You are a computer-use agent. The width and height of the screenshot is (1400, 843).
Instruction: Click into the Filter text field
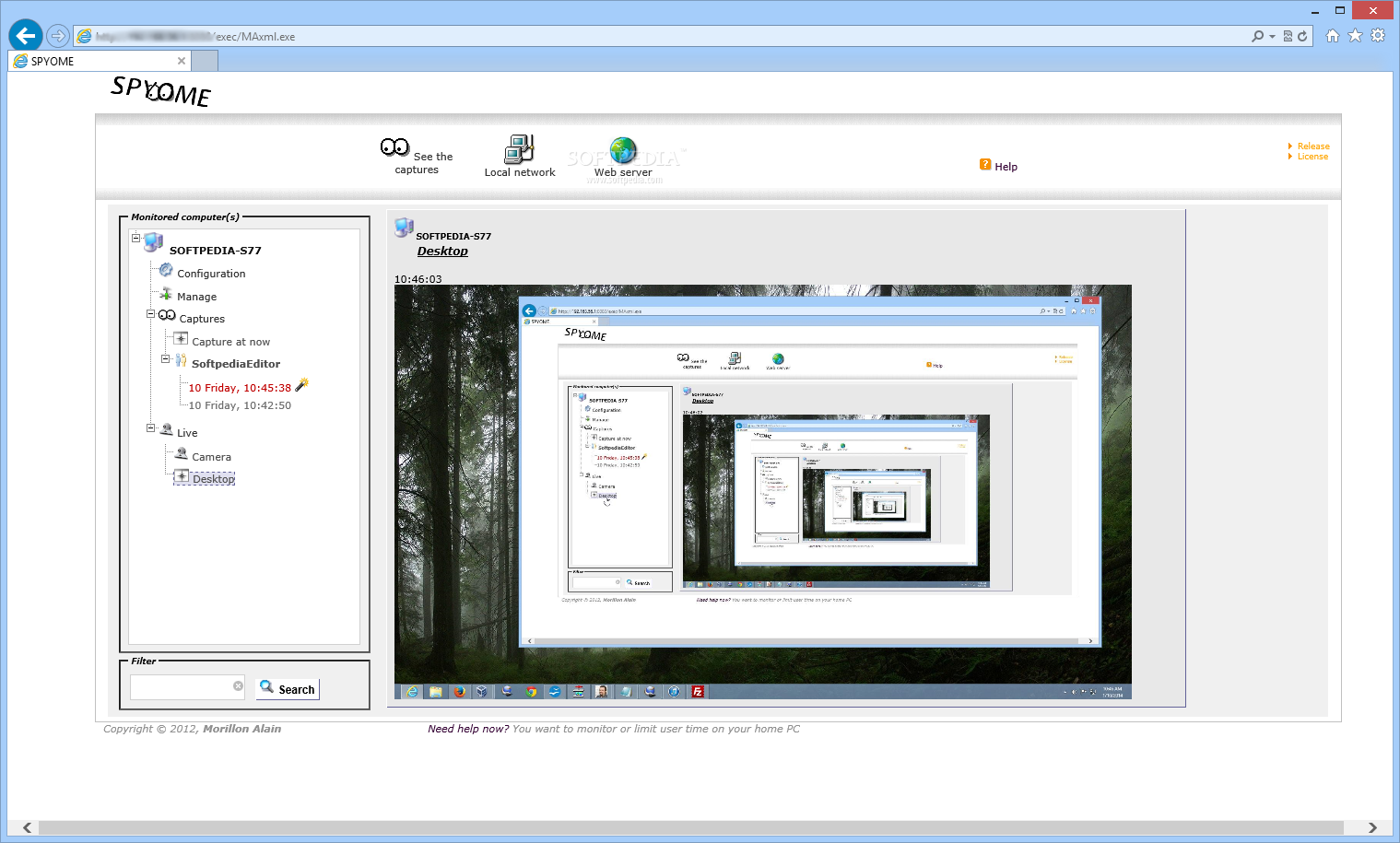182,686
